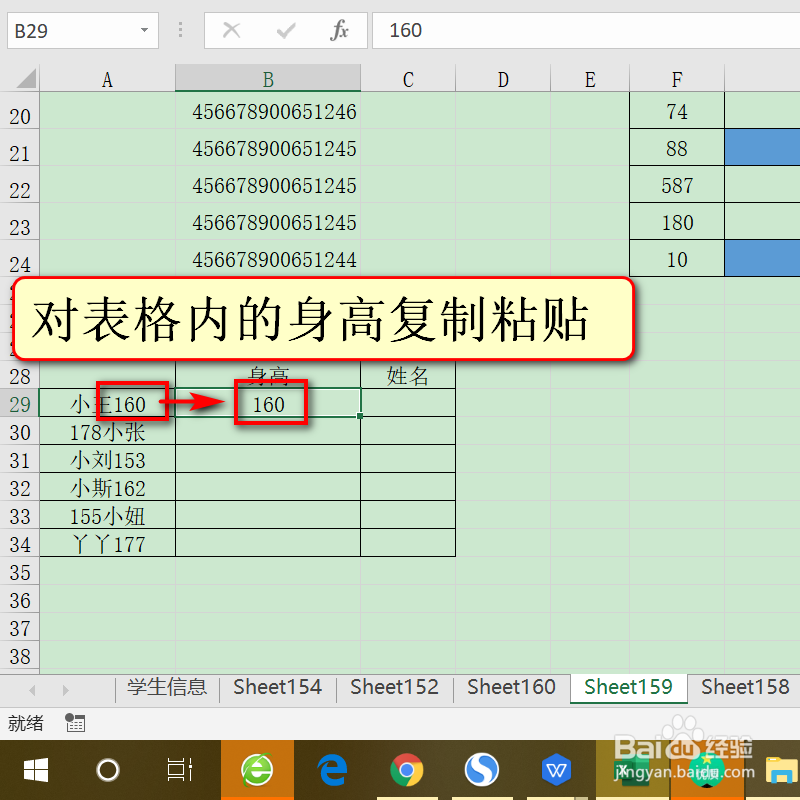Click the Windows Start button
The height and width of the screenshot is (800, 800).
36,770
